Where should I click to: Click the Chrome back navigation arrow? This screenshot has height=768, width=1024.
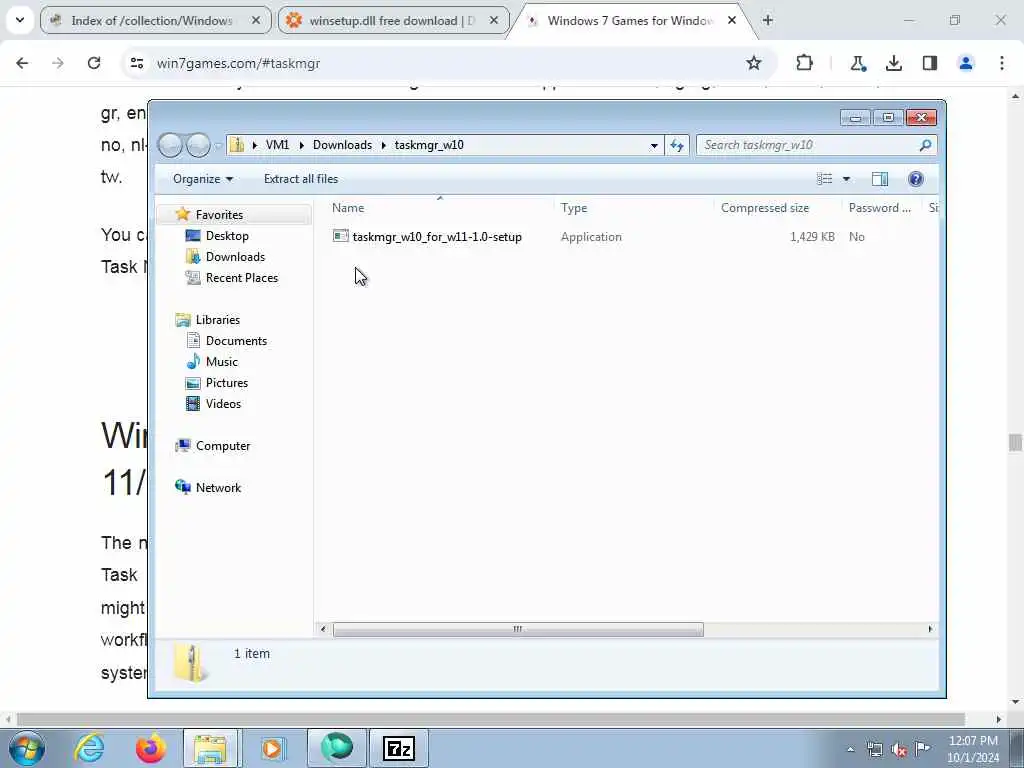point(22,63)
